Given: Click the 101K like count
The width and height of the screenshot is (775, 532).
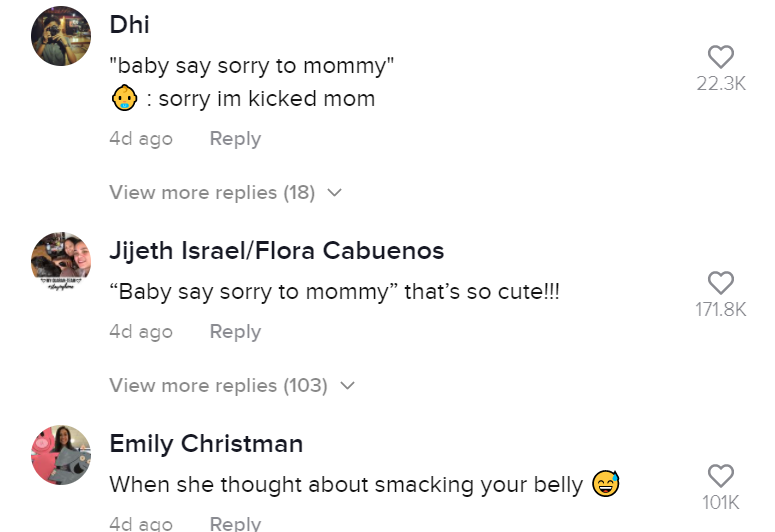Looking at the screenshot, I should (x=721, y=502).
